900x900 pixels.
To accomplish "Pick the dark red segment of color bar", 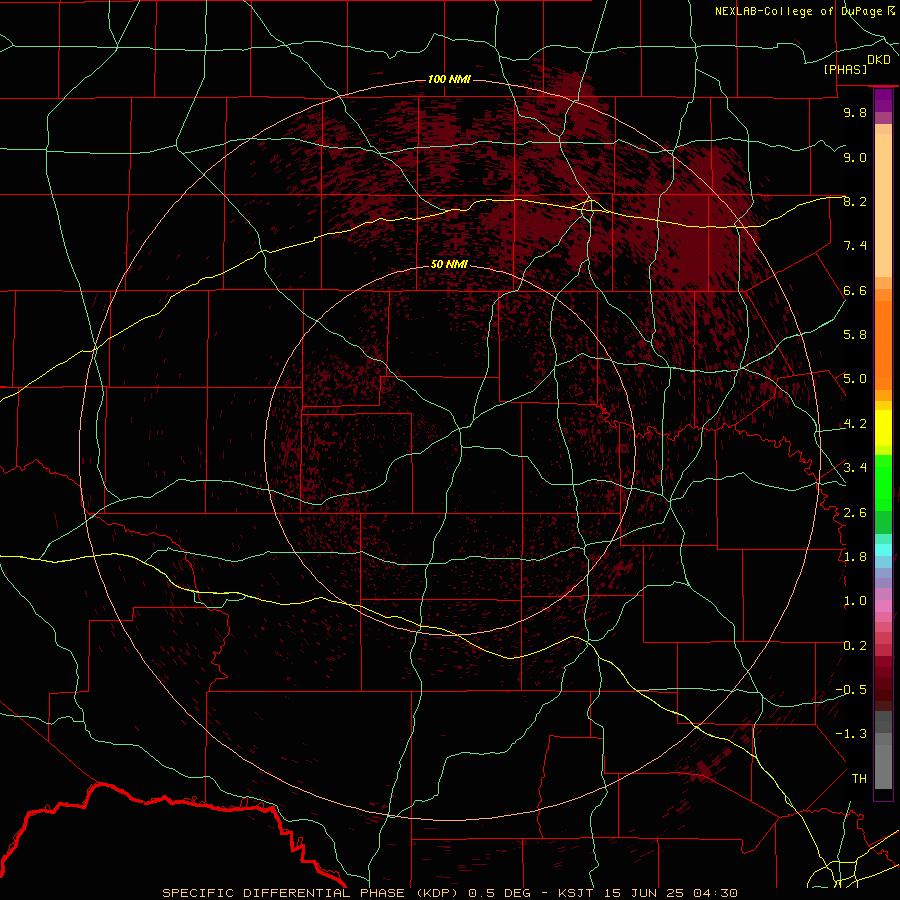I will pos(883,678).
